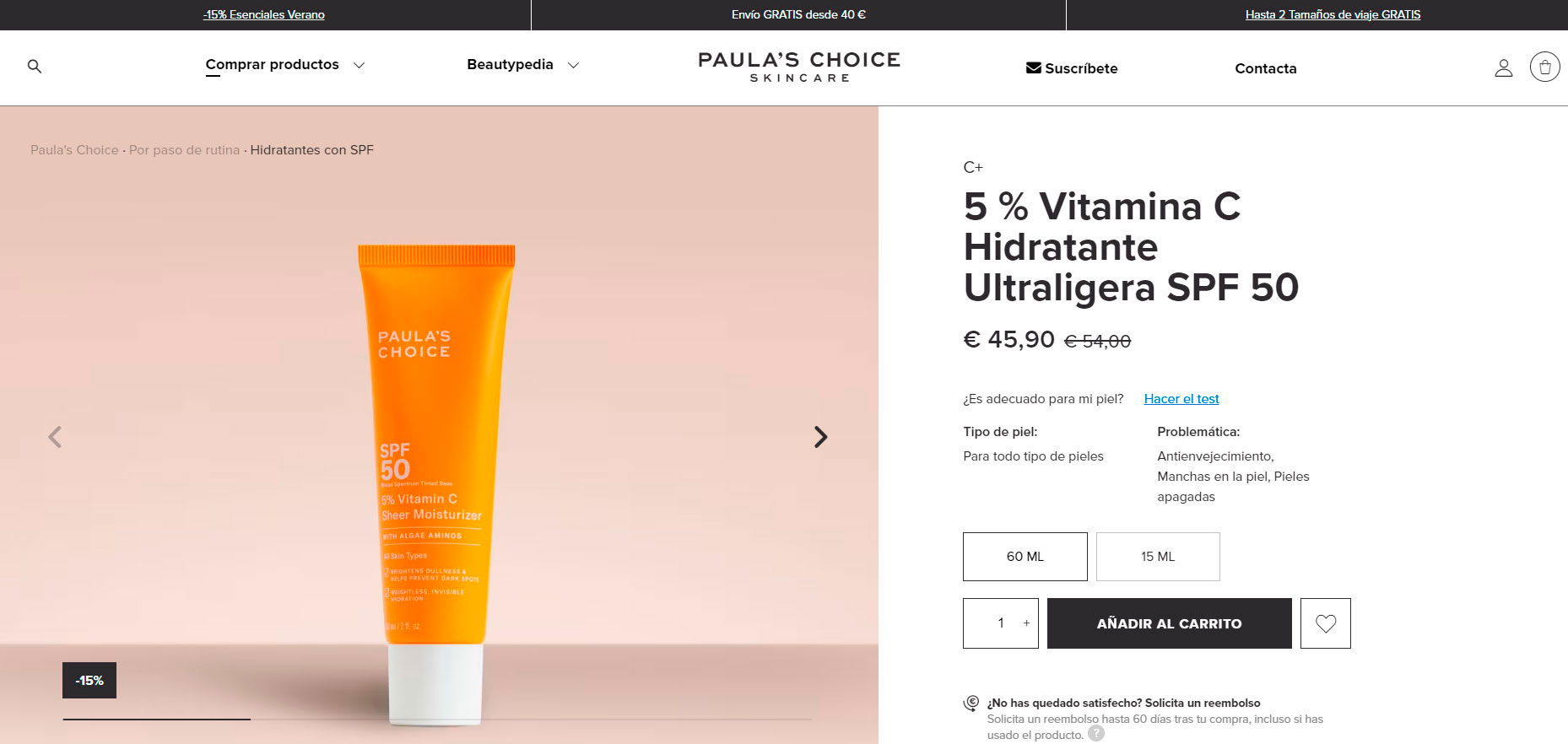Image resolution: width=1568 pixels, height=744 pixels.
Task: Increase quantity with the plus stepper
Action: pyautogui.click(x=1026, y=623)
